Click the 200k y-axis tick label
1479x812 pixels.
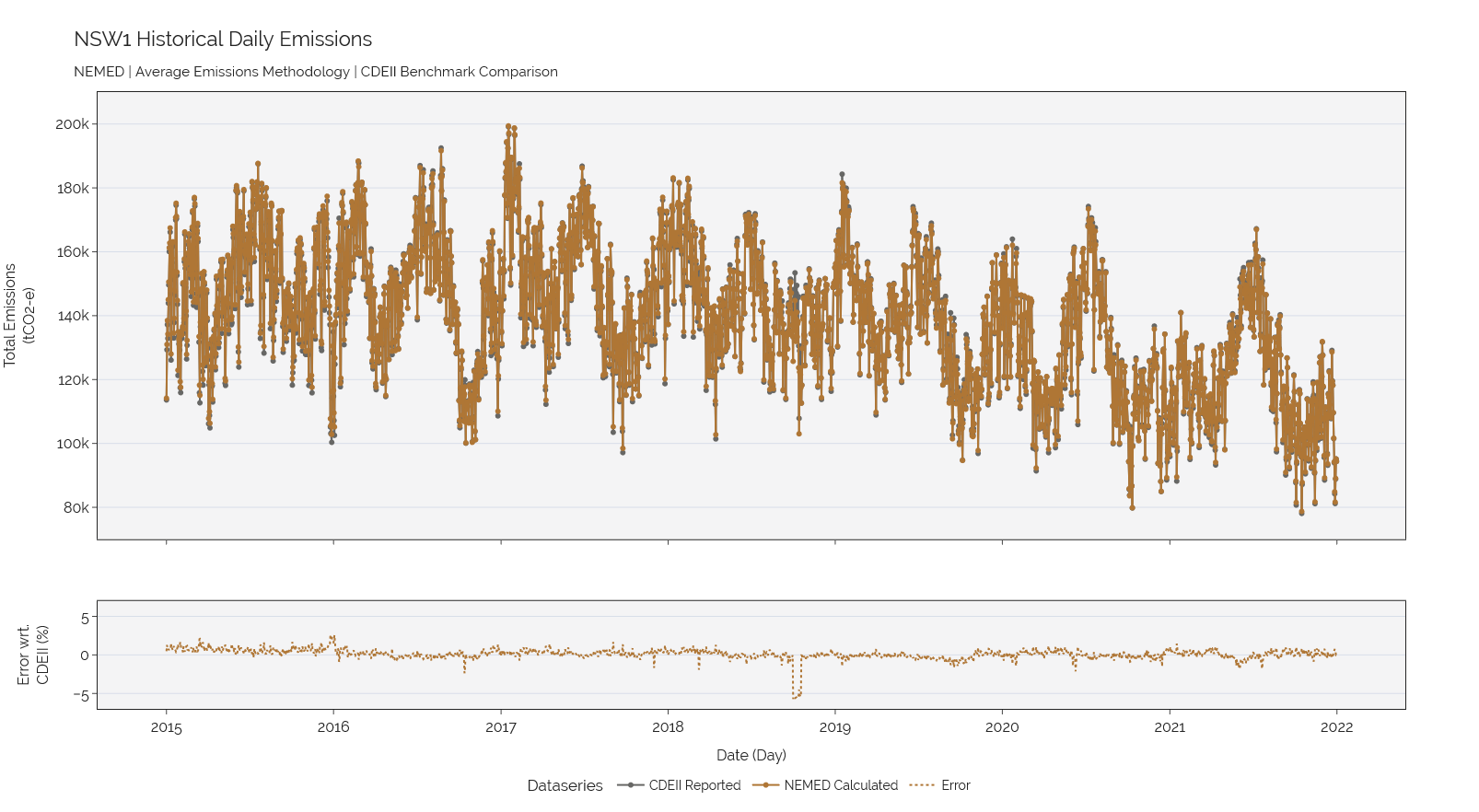[73, 124]
